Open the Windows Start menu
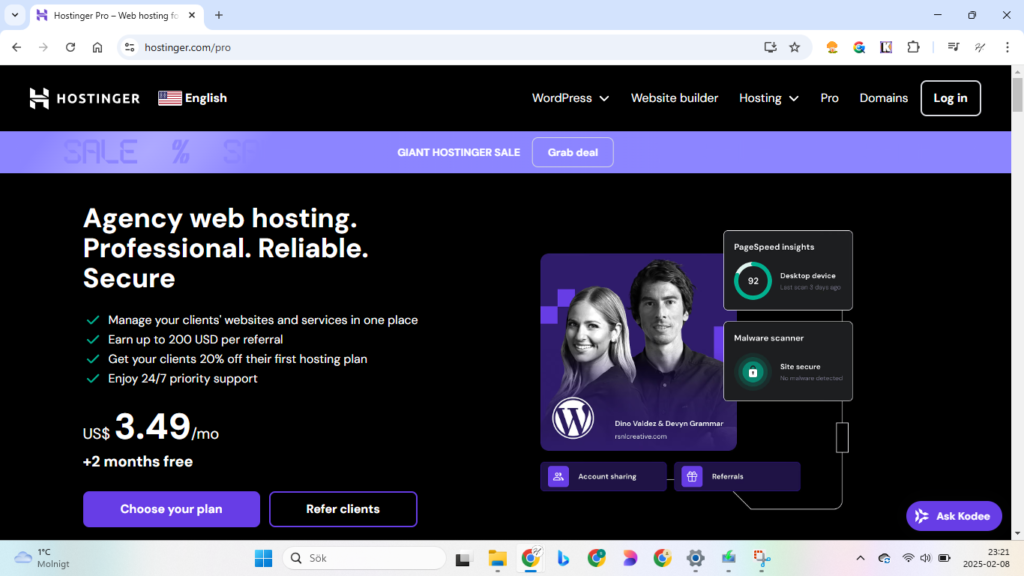Image resolution: width=1024 pixels, height=576 pixels. (x=264, y=558)
